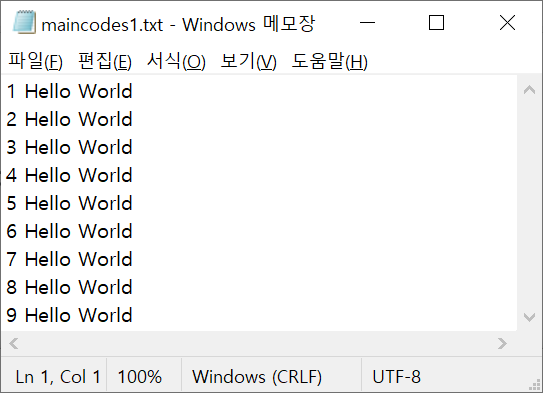The image size is (543, 393).
Task: Open the 파일(F) menu
Action: 35,61
